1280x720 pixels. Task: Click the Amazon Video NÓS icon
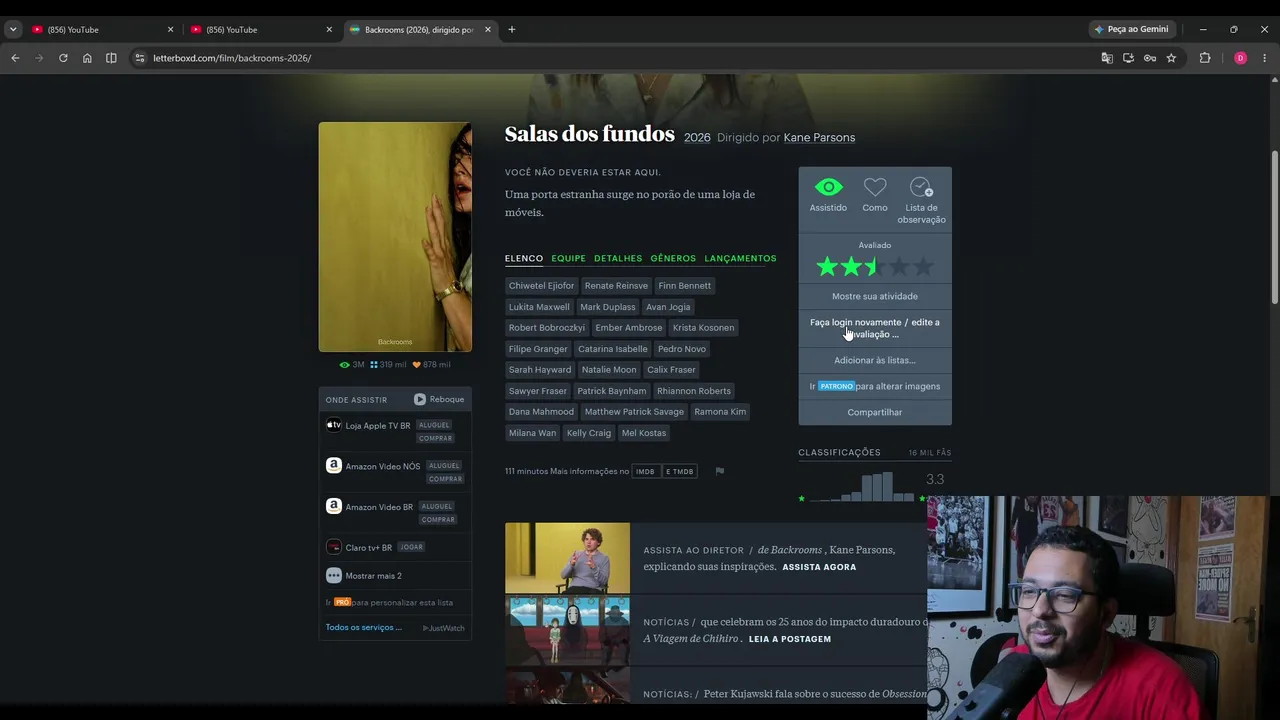[334, 465]
